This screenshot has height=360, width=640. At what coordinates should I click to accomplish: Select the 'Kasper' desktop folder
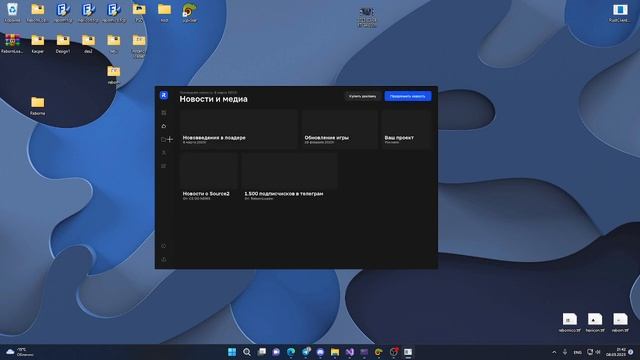[38, 44]
